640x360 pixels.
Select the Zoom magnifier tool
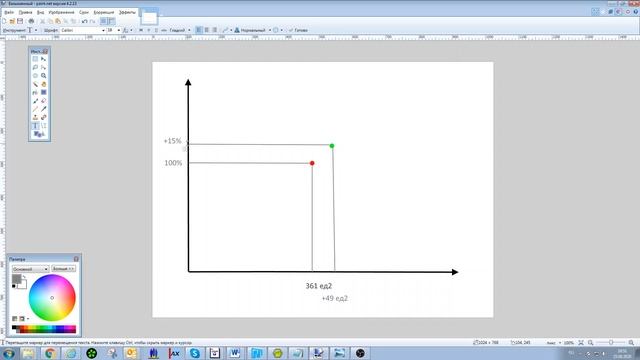(x=44, y=76)
